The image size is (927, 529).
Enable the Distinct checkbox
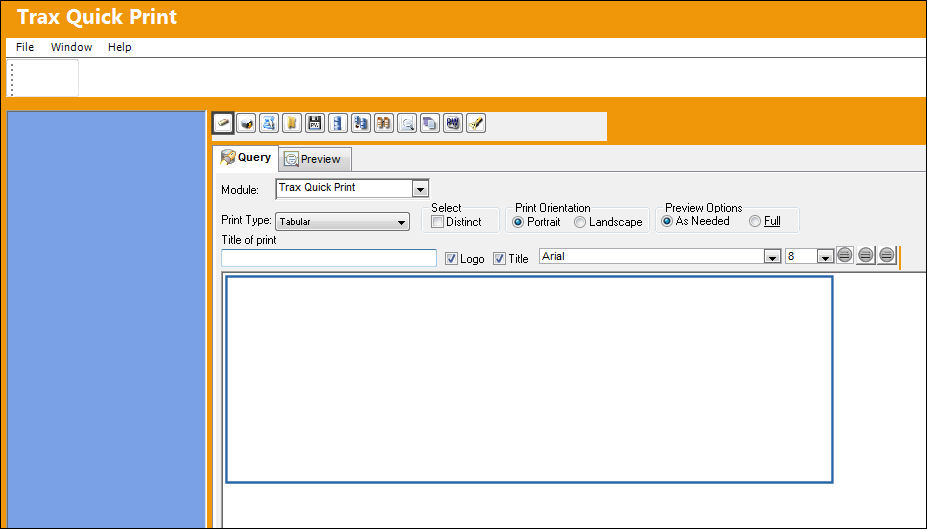437,222
